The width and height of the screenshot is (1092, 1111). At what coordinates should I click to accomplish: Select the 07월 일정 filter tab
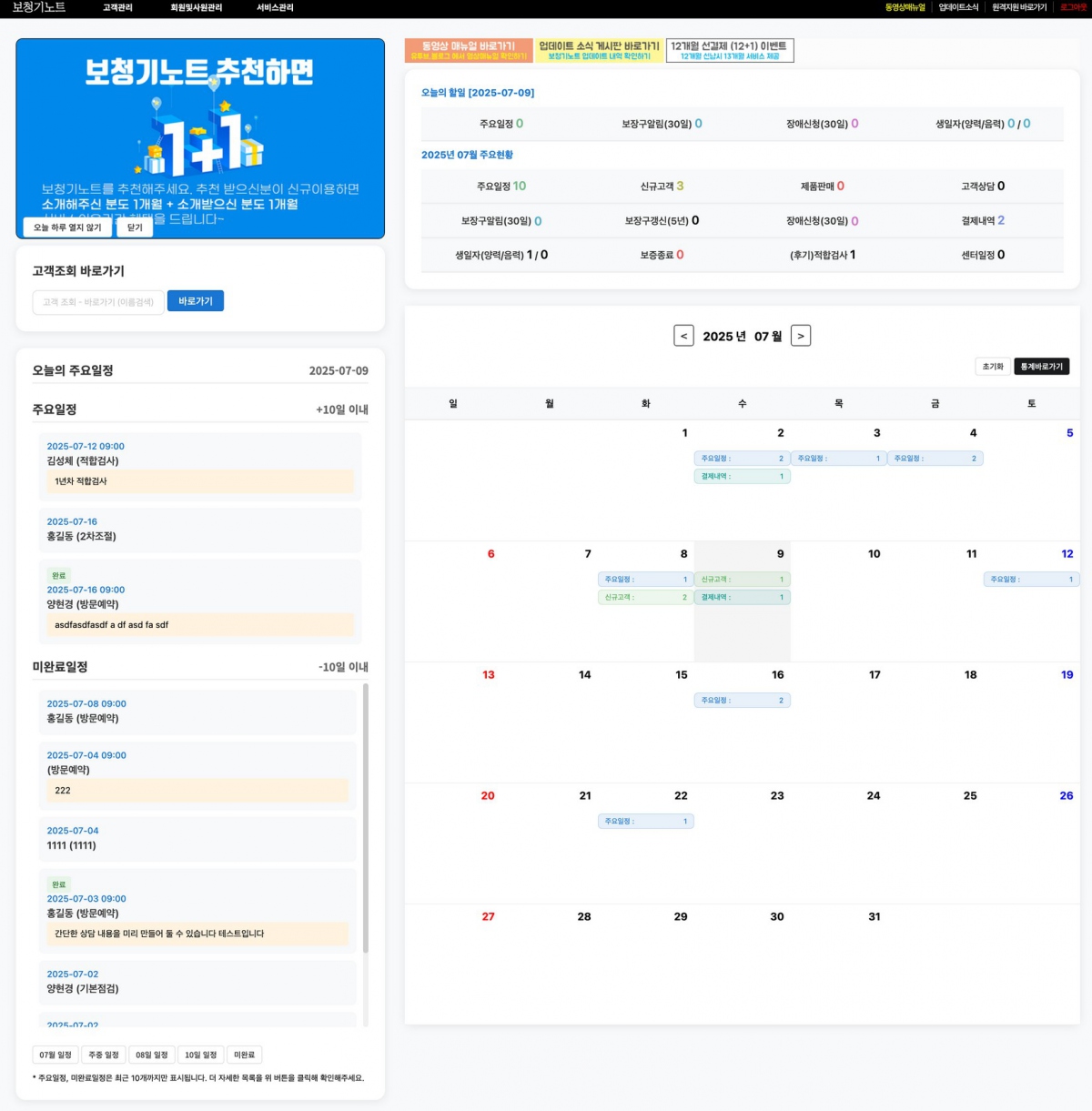(x=56, y=1055)
